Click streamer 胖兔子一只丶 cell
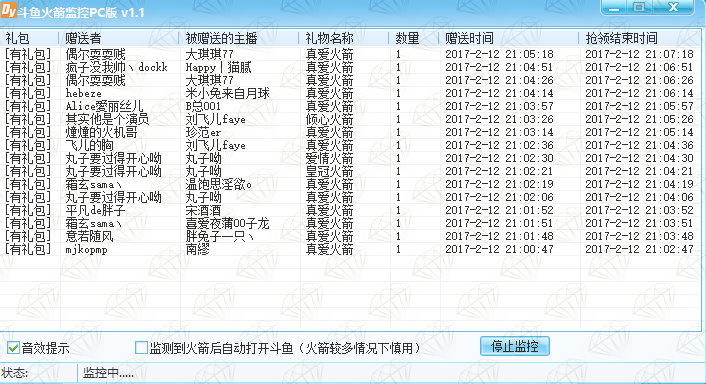This screenshot has height=384, width=706. [x=219, y=236]
